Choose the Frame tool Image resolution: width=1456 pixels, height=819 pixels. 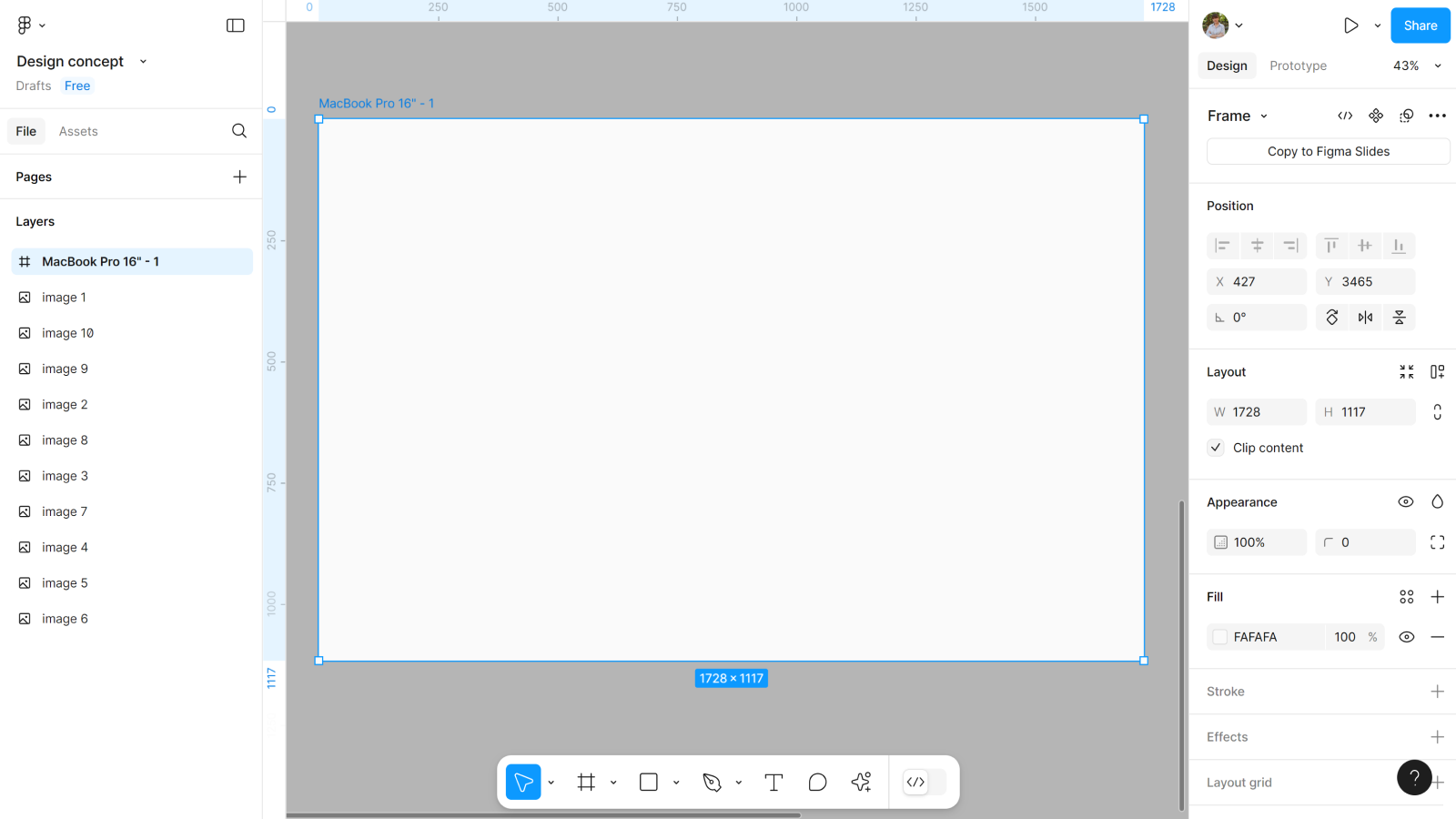(x=586, y=783)
